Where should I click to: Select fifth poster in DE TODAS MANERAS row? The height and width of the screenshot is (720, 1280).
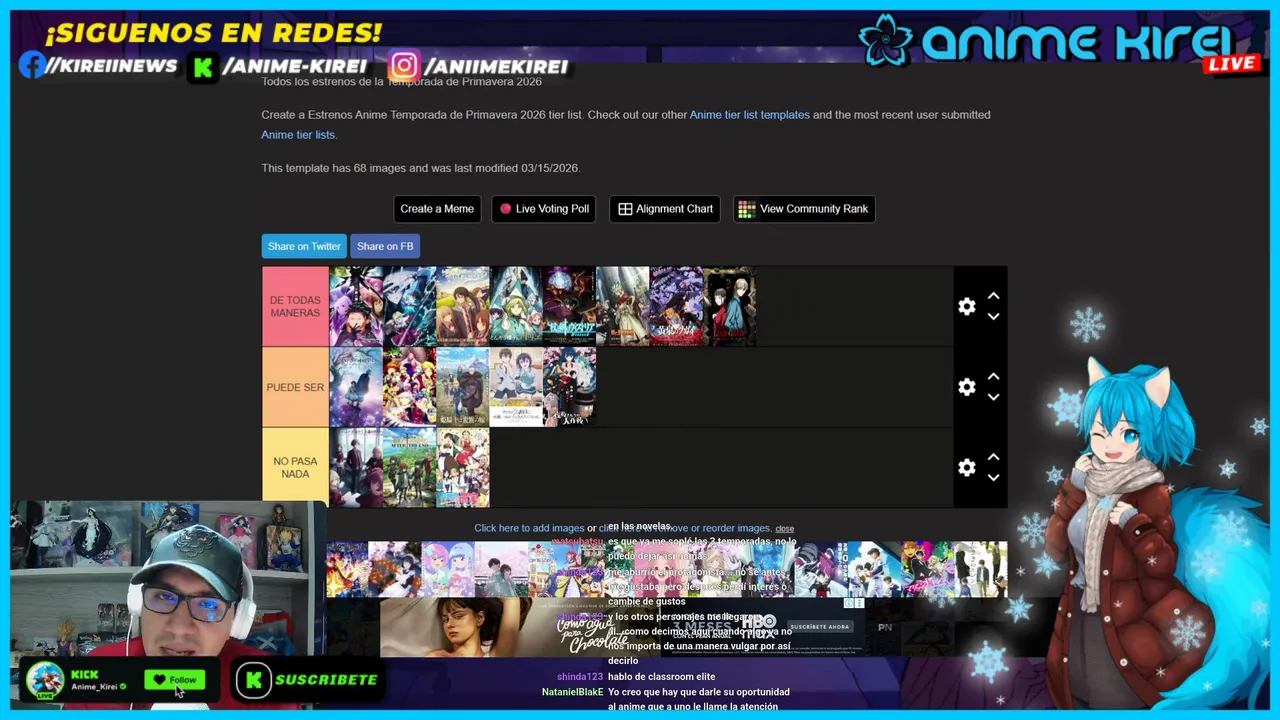(x=569, y=306)
